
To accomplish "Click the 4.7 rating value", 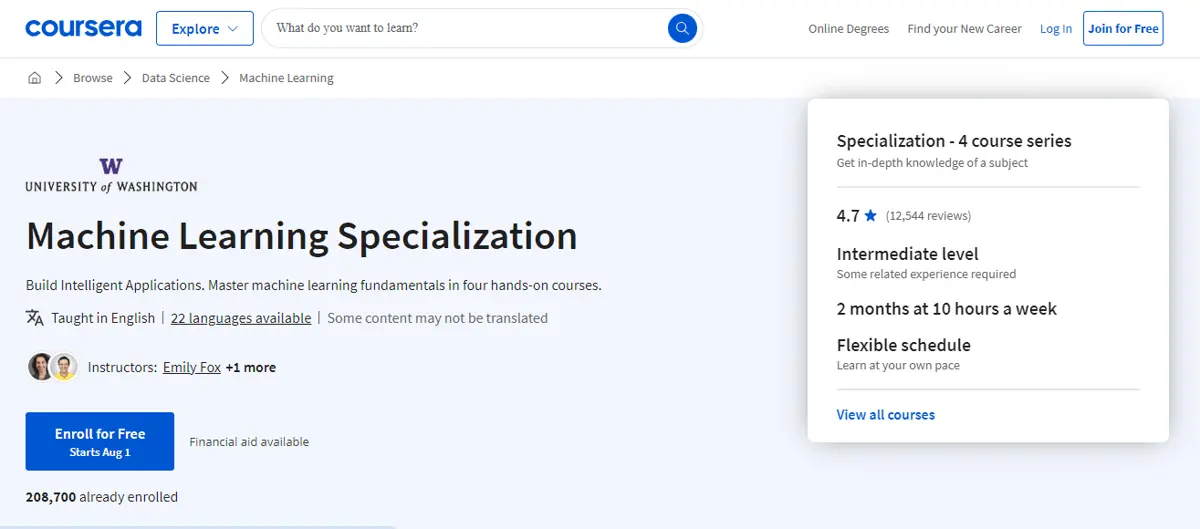I will [848, 215].
